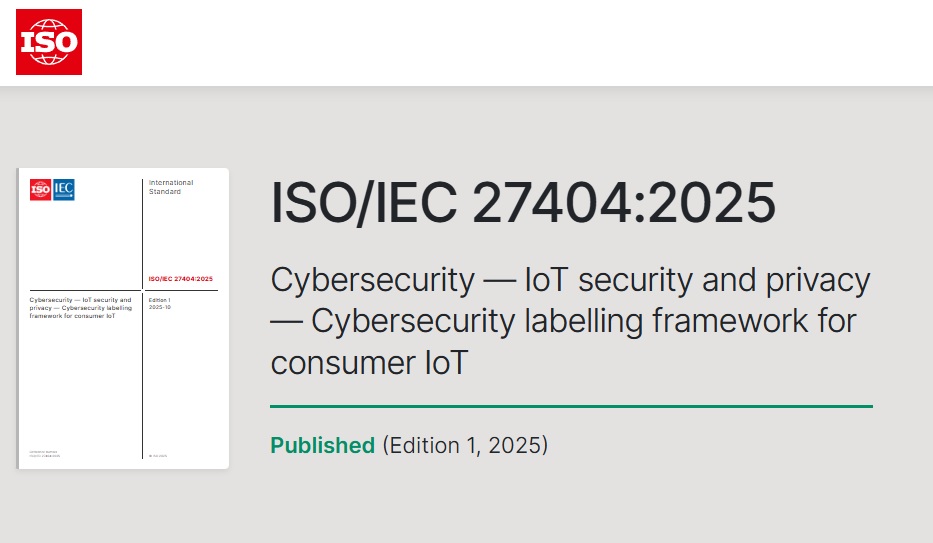The width and height of the screenshot is (933, 543).
Task: Click 'International Standard' text on the cover
Action: [171, 187]
